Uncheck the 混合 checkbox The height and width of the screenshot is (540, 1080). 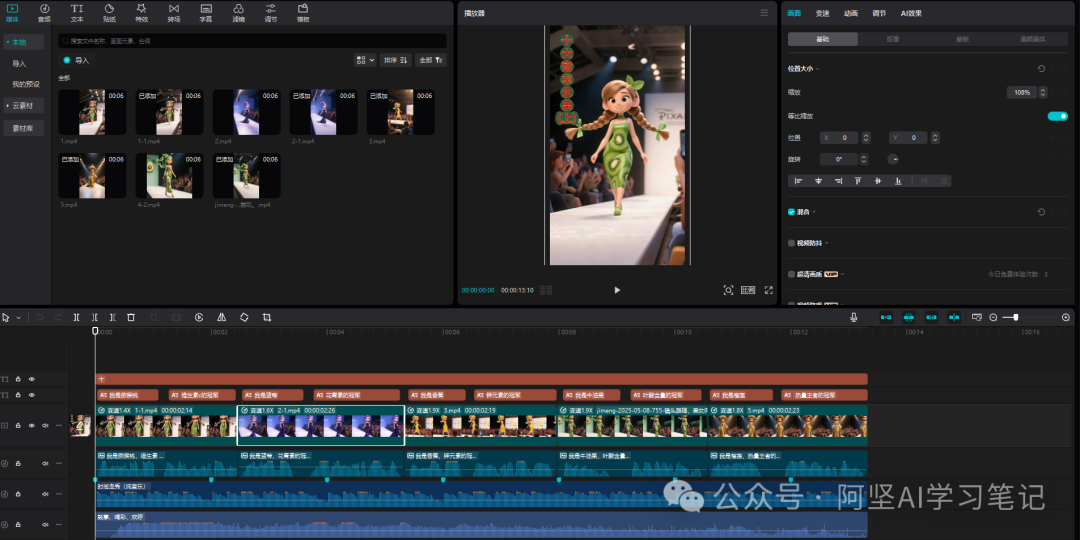(791, 212)
